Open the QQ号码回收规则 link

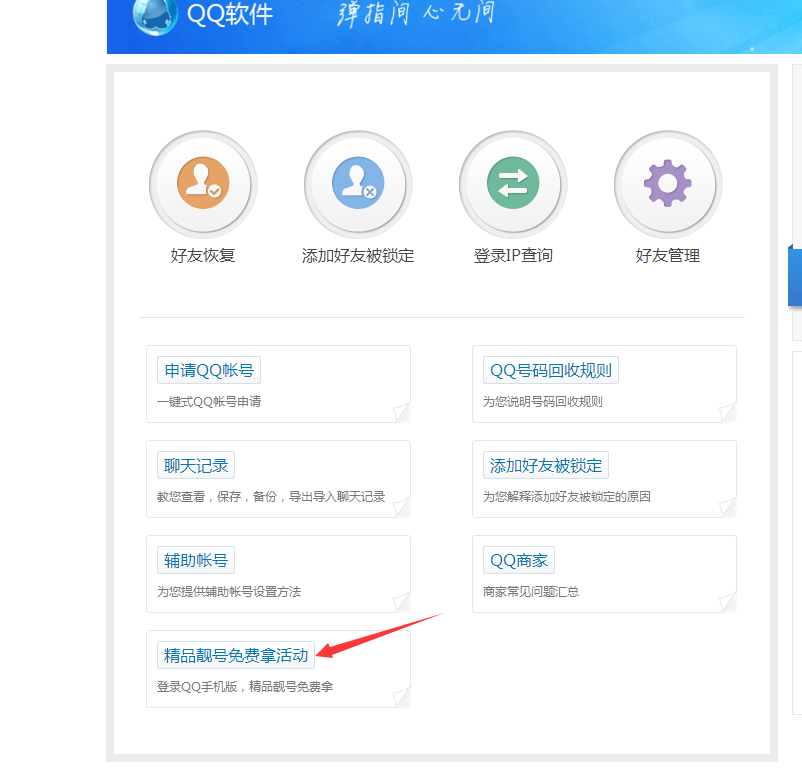(551, 370)
